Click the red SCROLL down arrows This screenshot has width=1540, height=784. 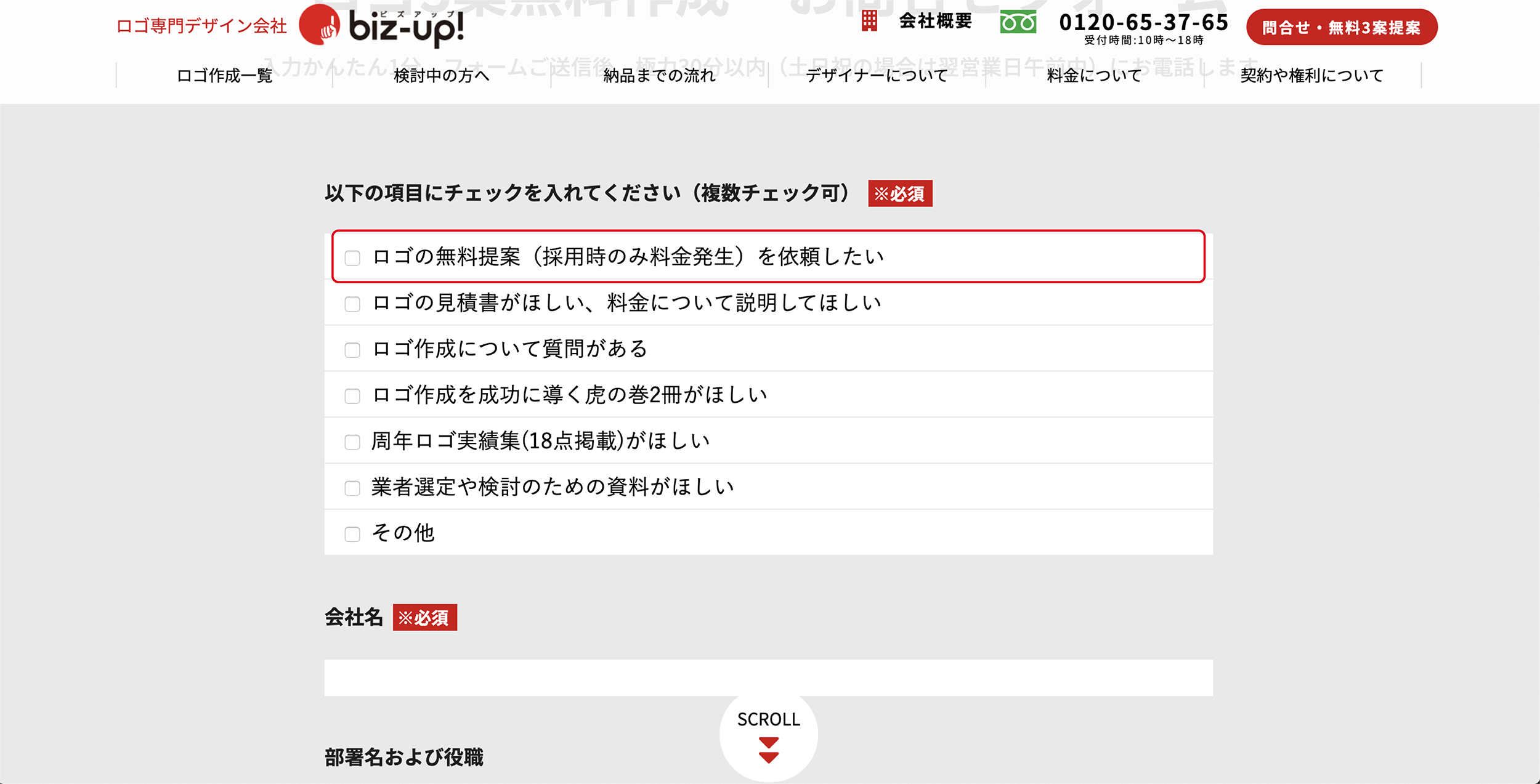tap(768, 750)
